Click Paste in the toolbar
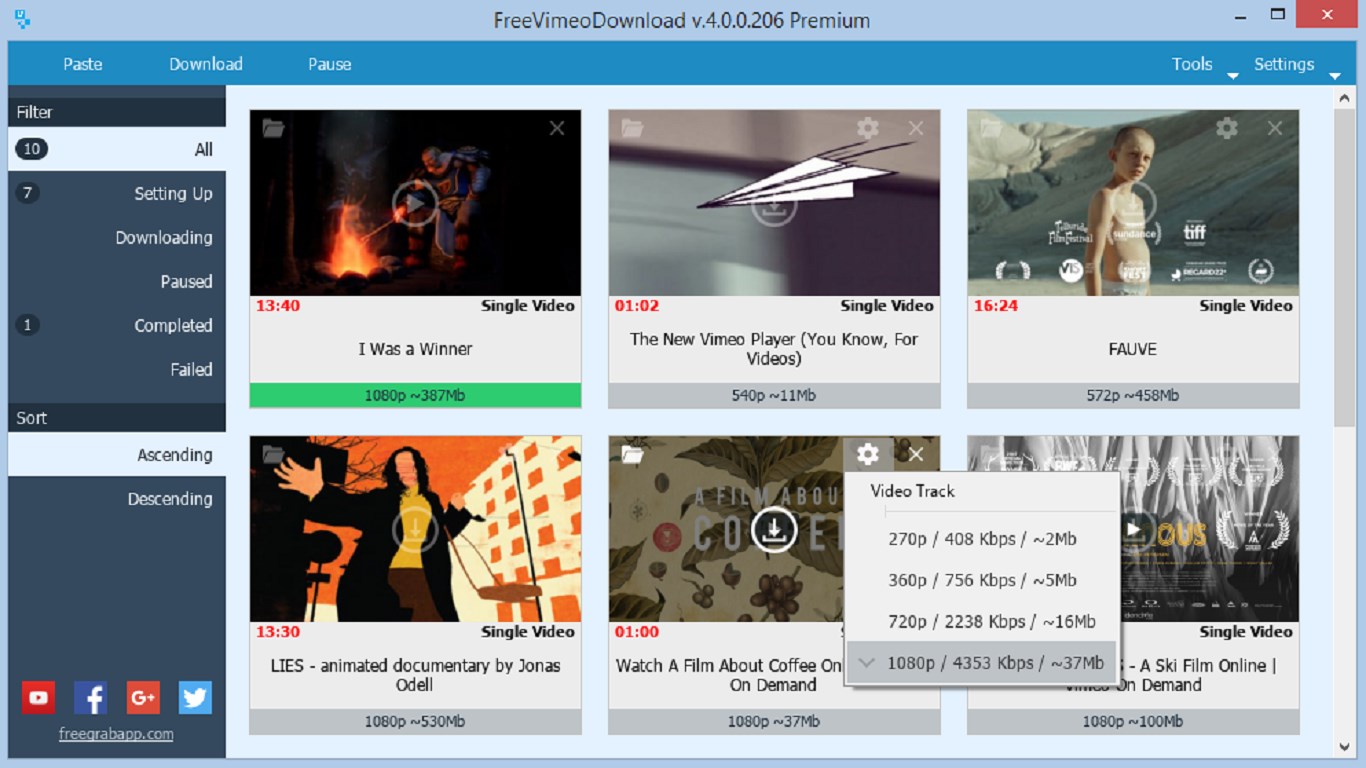The width and height of the screenshot is (1366, 768). (83, 64)
